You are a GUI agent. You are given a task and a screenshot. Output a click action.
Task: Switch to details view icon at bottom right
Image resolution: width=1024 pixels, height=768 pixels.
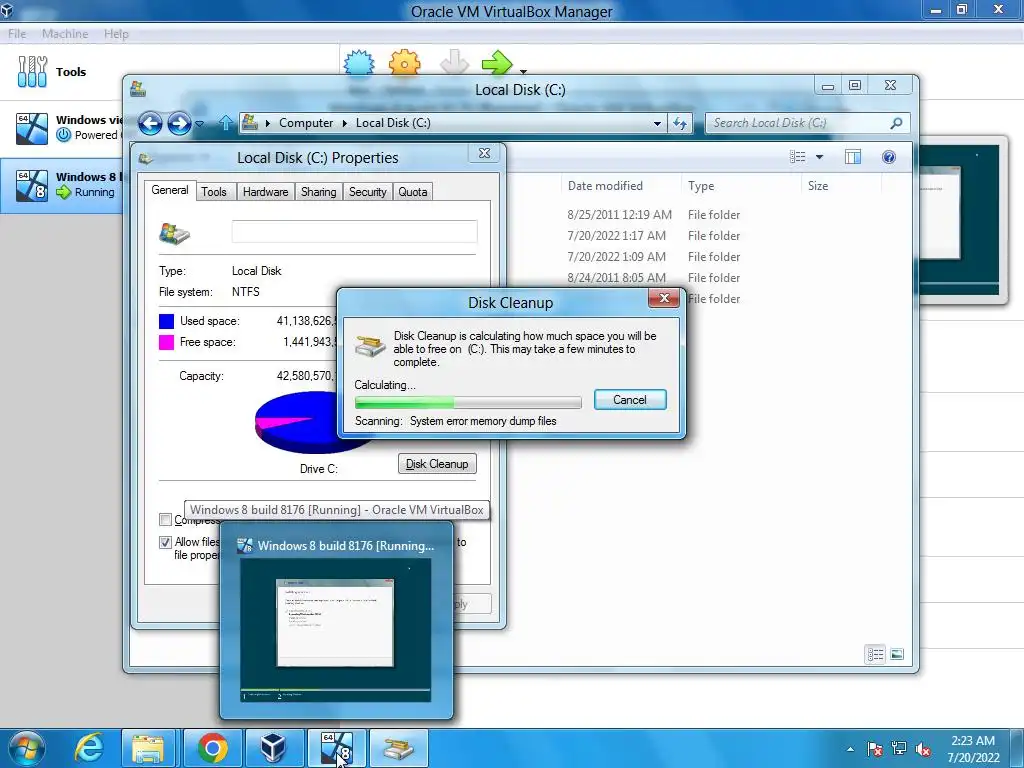[875, 654]
